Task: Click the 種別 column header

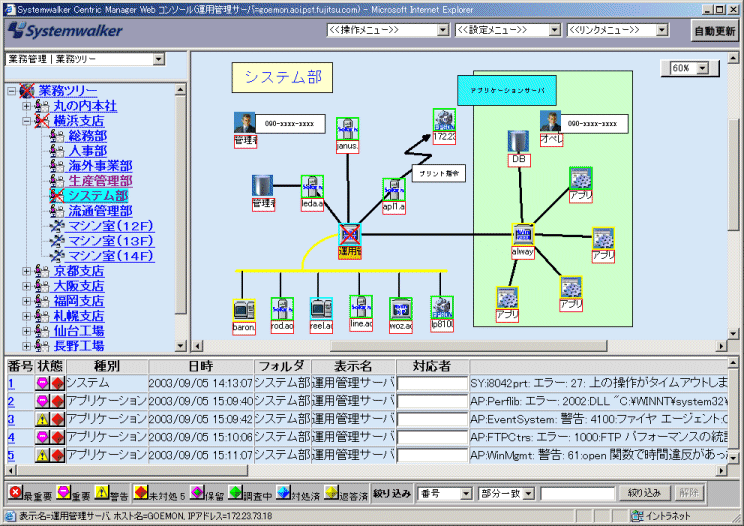Action: point(107,366)
